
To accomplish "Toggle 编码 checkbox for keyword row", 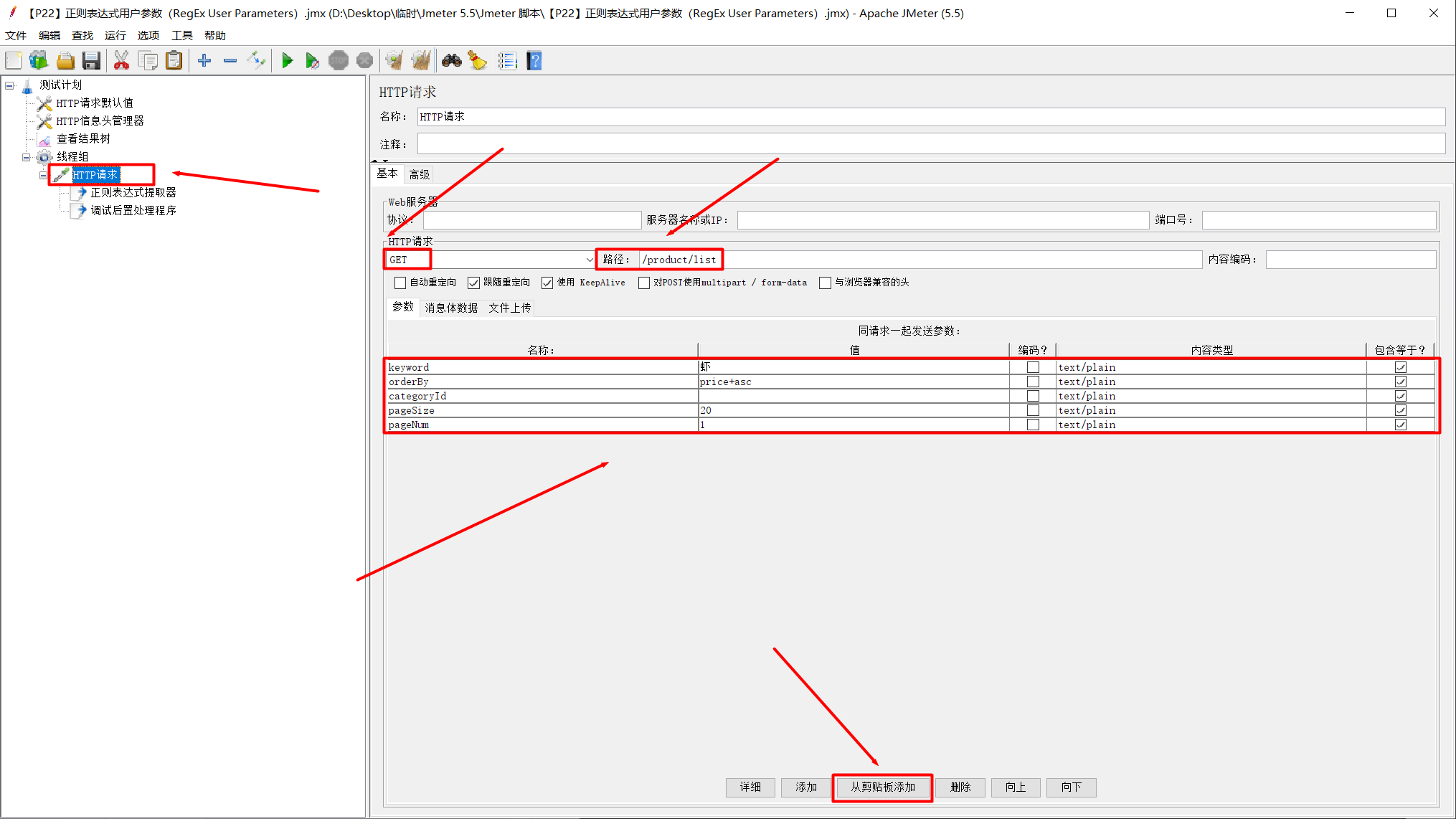I will point(1033,367).
